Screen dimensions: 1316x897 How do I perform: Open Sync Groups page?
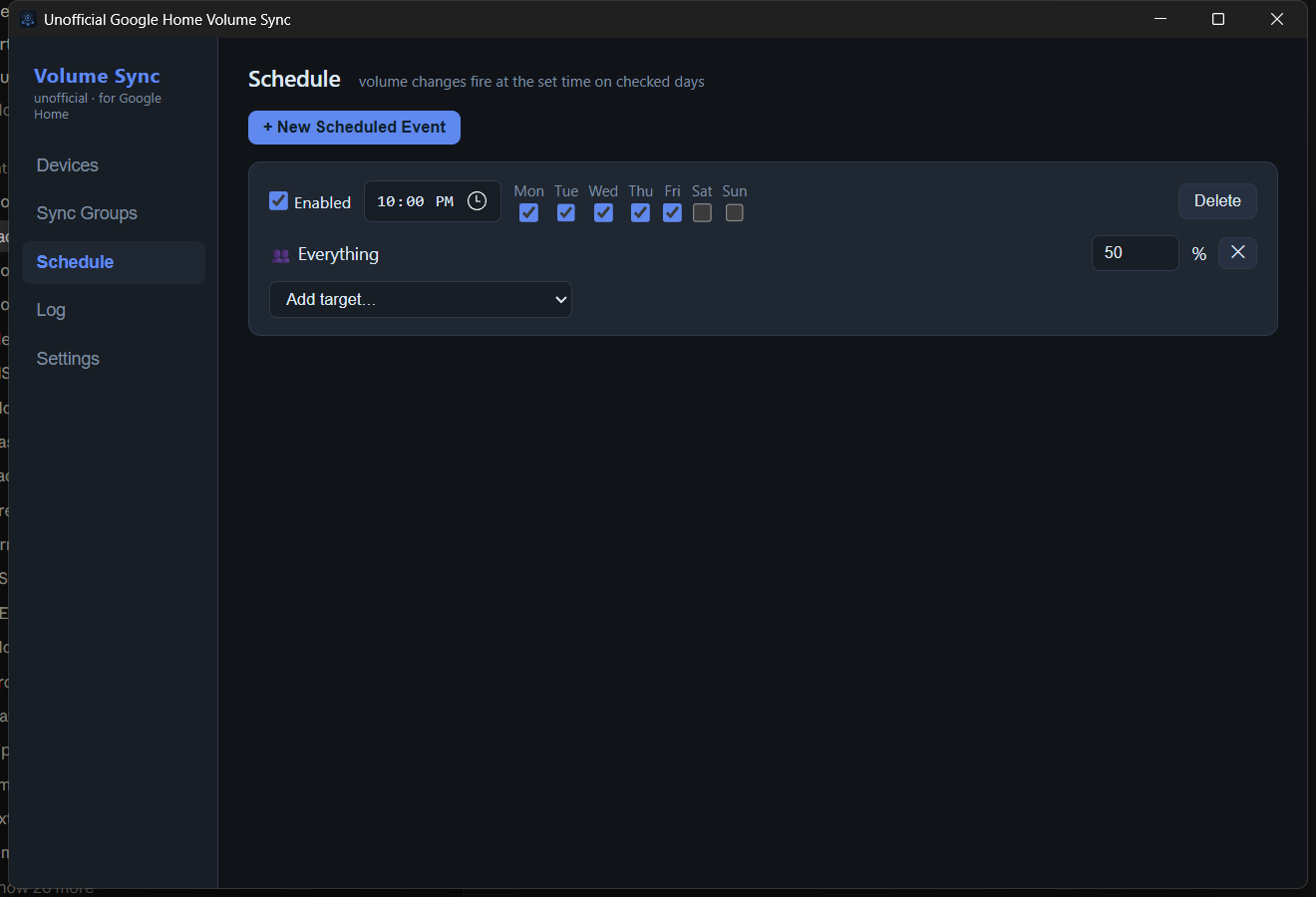pos(114,213)
